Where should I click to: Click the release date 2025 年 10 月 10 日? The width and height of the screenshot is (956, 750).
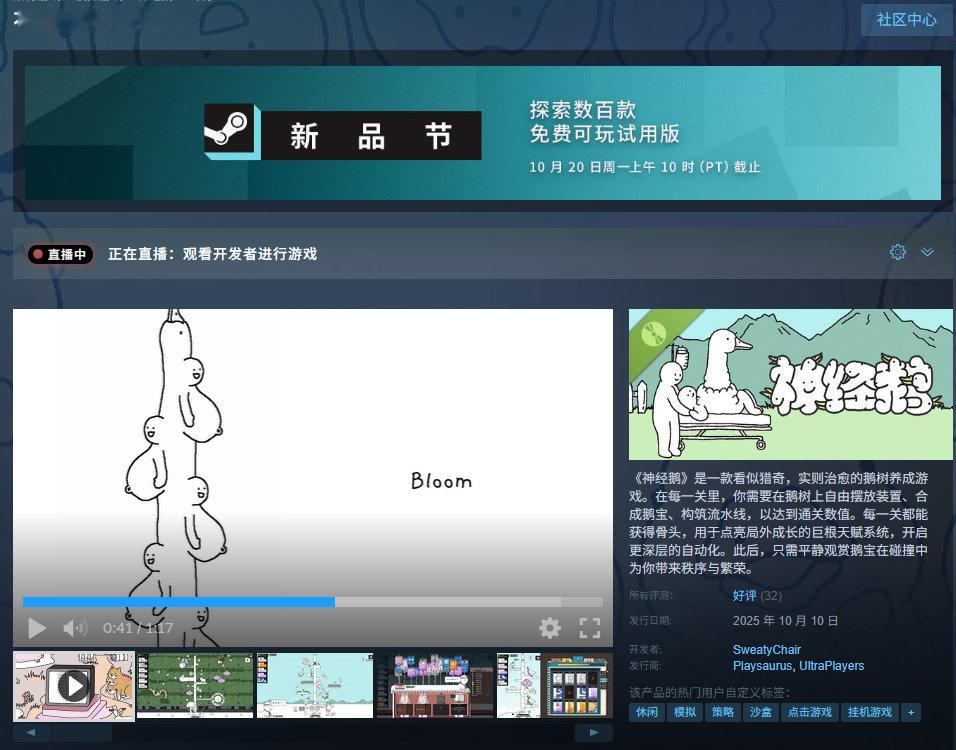click(x=785, y=621)
